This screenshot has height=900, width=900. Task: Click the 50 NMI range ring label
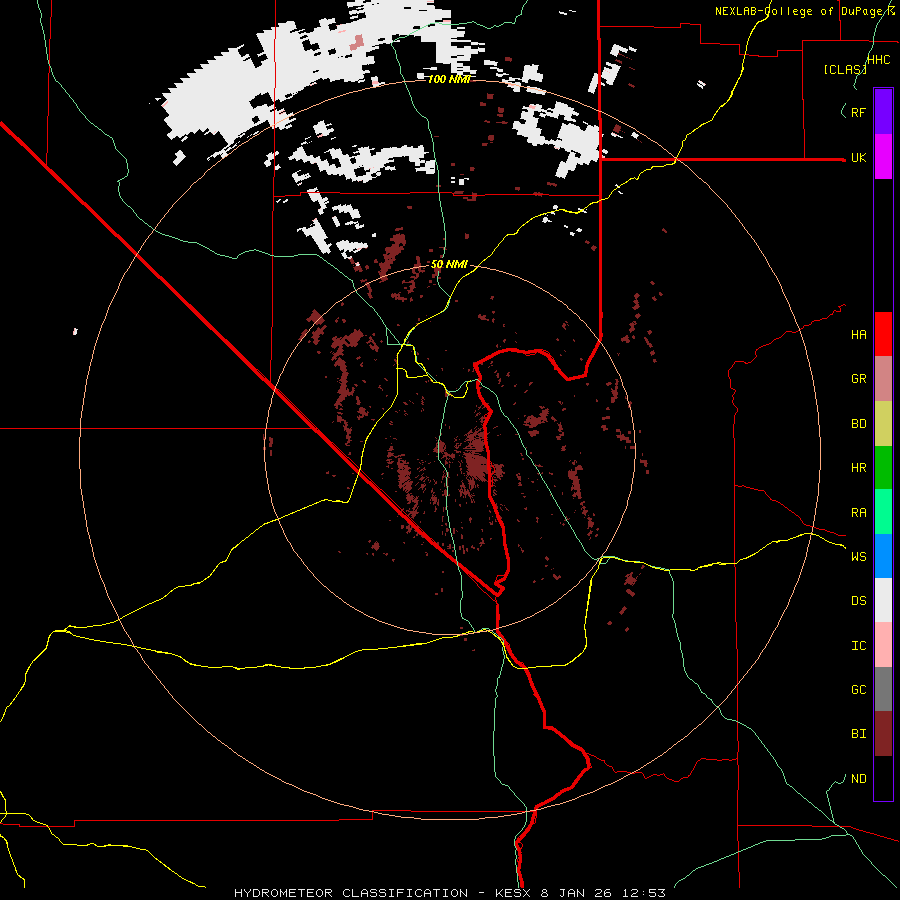pos(449,264)
